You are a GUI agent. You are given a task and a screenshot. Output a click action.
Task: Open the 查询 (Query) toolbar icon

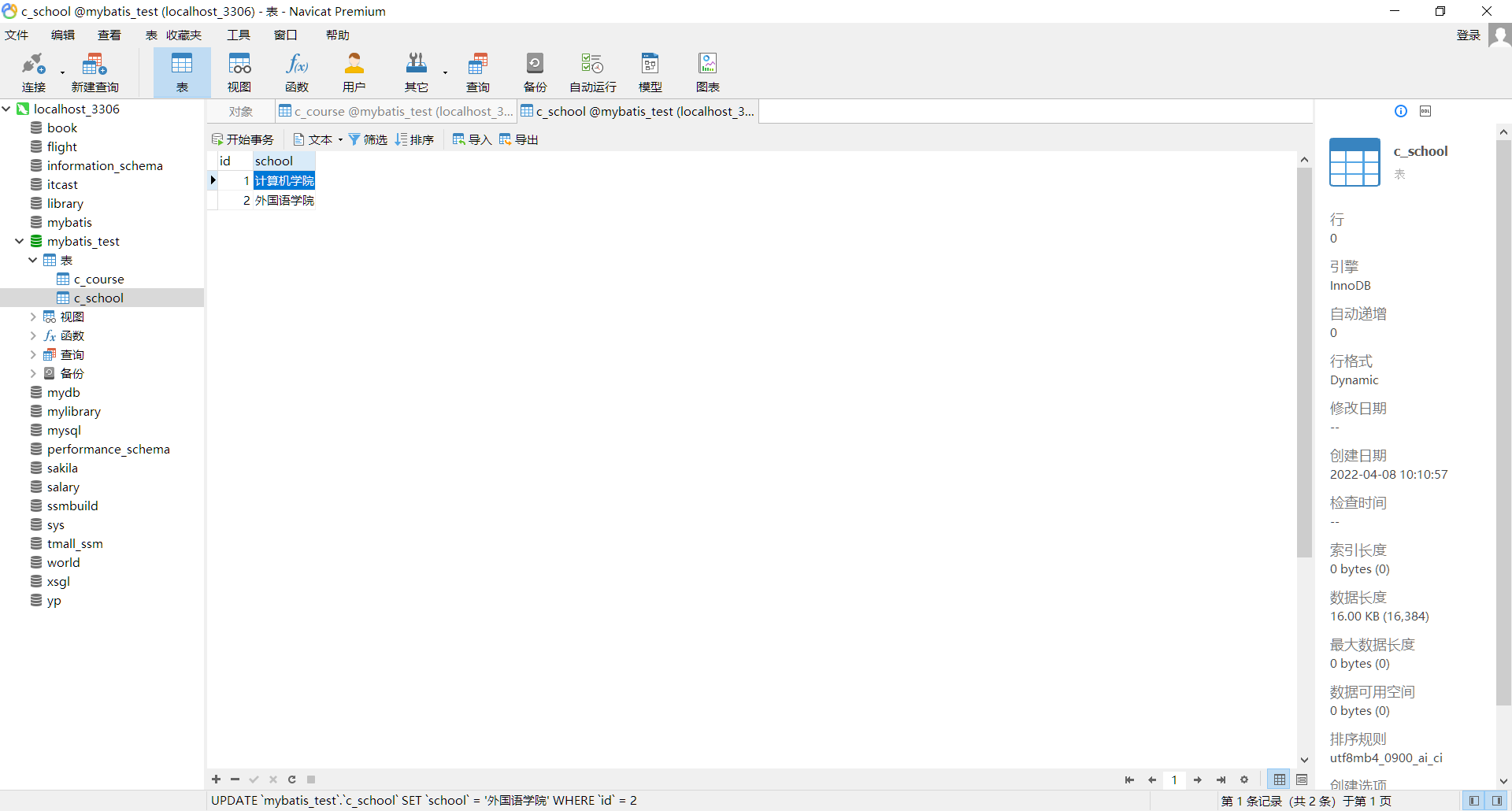tap(477, 72)
